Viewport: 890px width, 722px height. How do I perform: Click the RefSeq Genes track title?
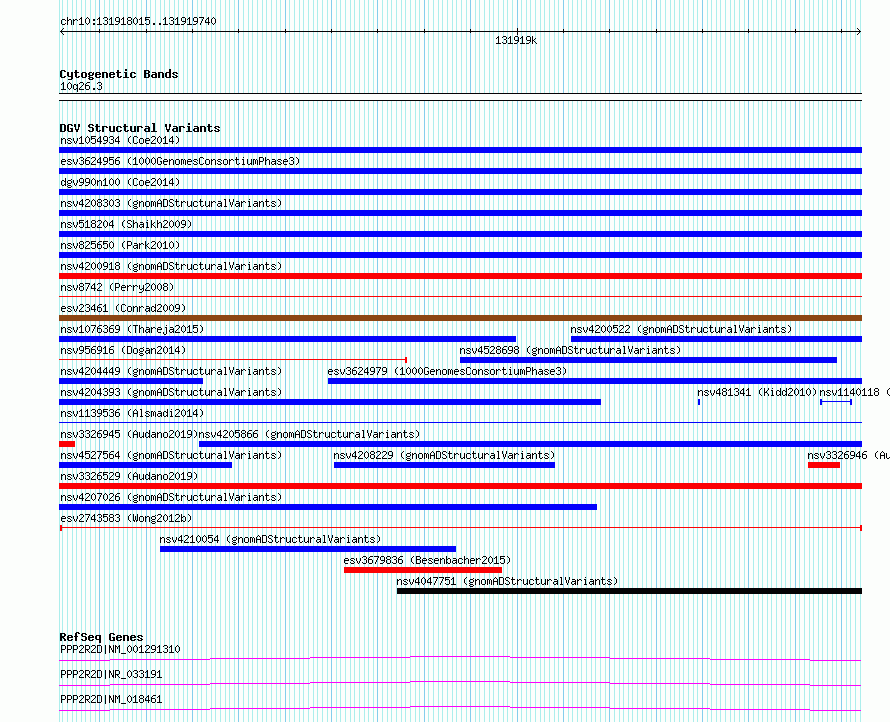[101, 637]
